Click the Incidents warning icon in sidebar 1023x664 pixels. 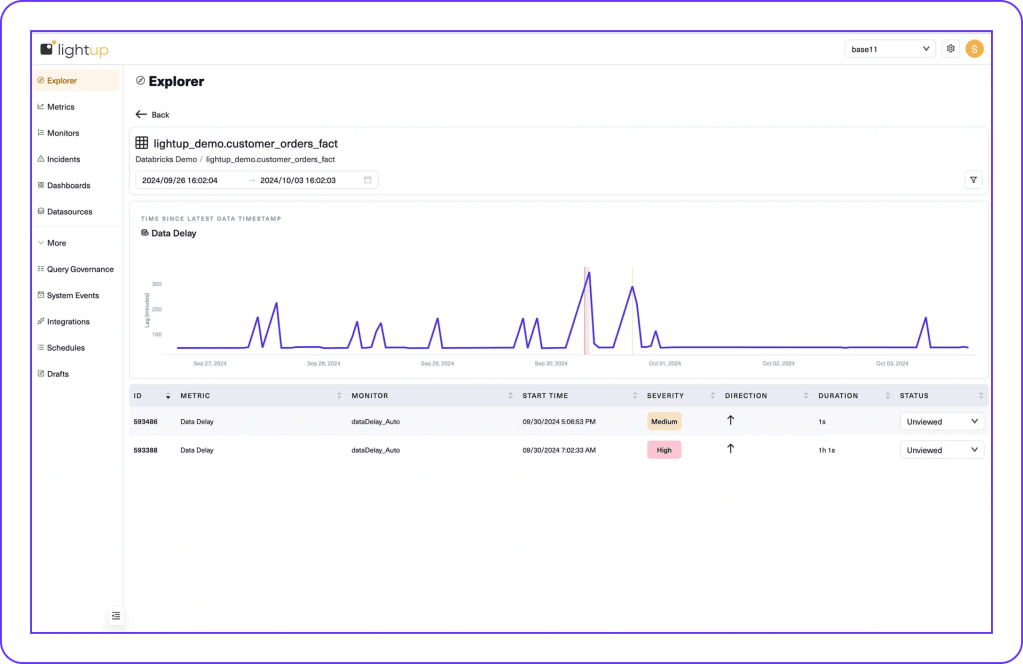[x=40, y=158]
